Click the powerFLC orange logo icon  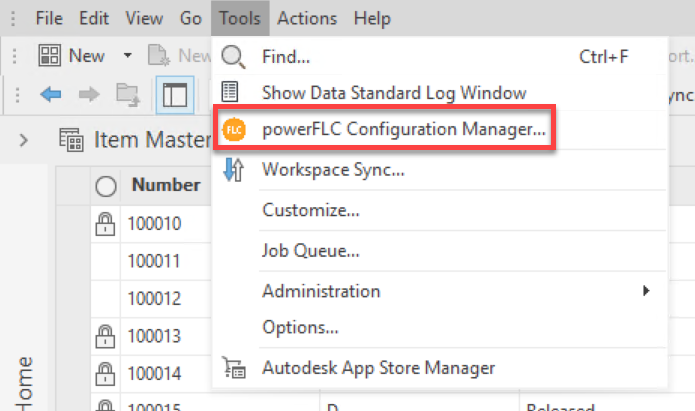(x=232, y=130)
